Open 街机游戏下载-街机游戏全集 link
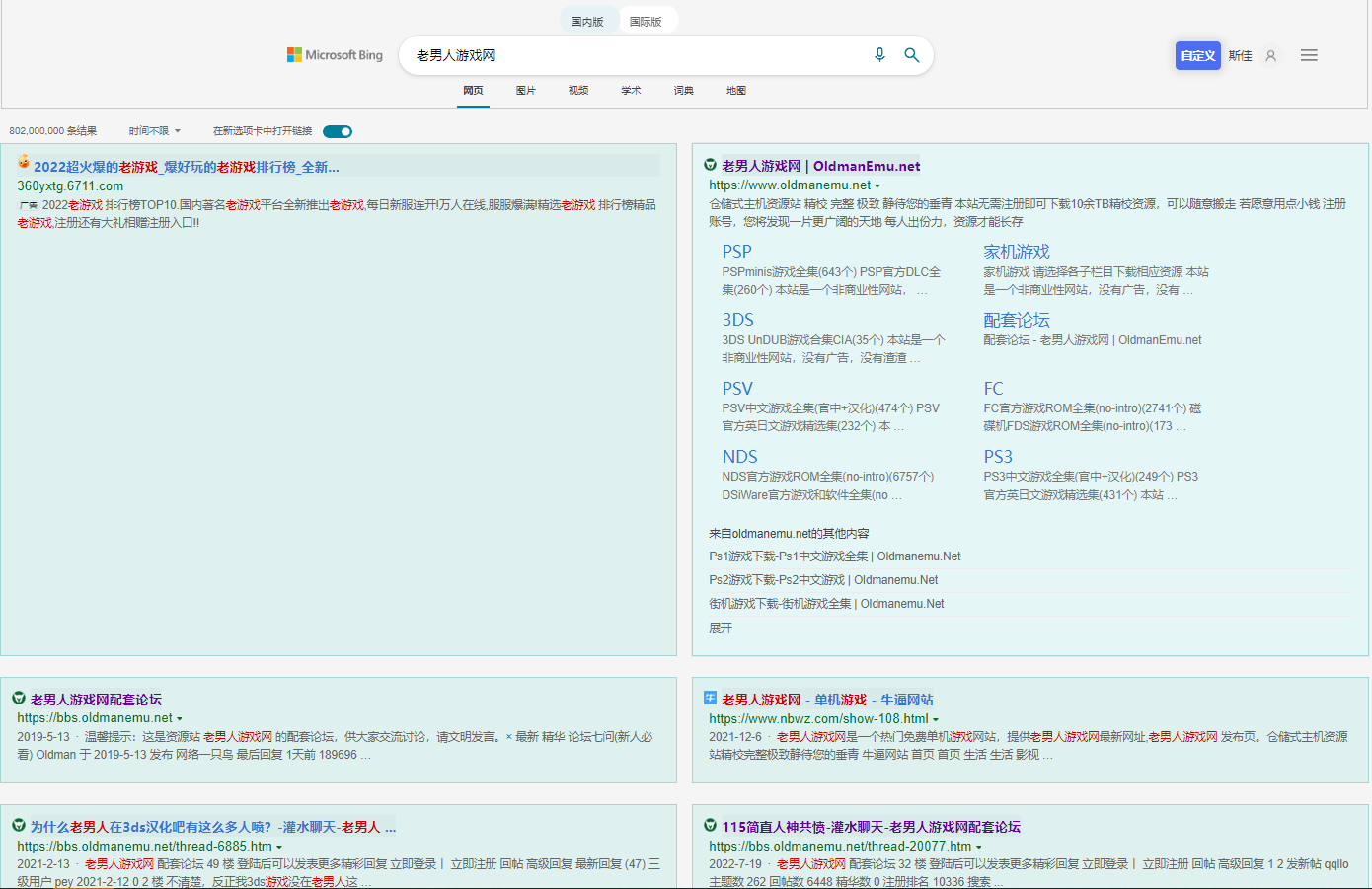Viewport: 1372px width, 889px height. pos(826,604)
